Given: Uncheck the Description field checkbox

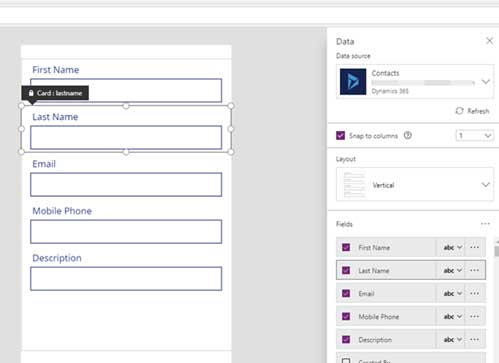Looking at the screenshot, I should point(346,339).
